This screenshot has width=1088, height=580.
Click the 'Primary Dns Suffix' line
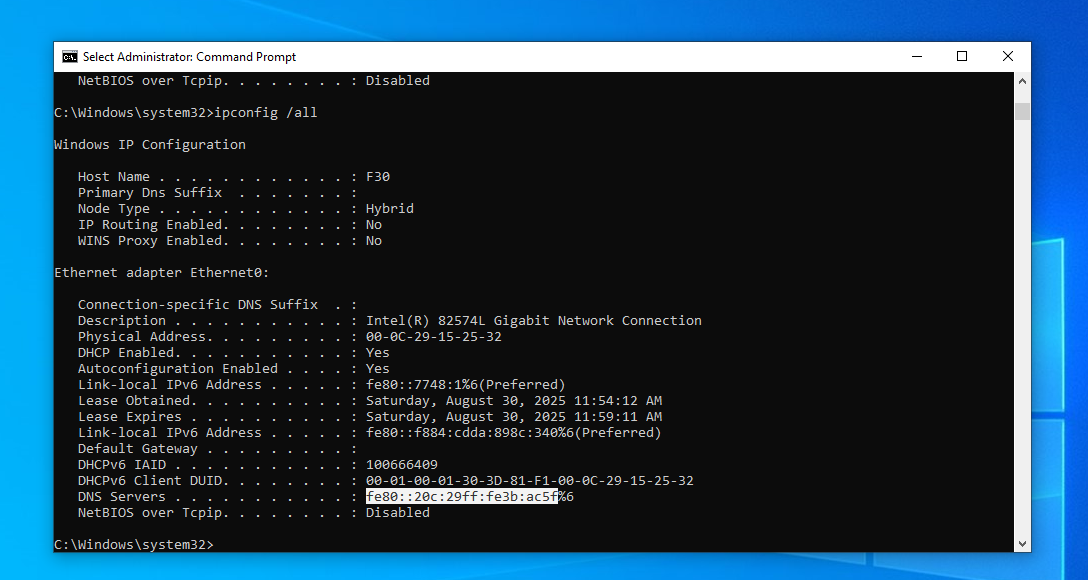point(217,193)
